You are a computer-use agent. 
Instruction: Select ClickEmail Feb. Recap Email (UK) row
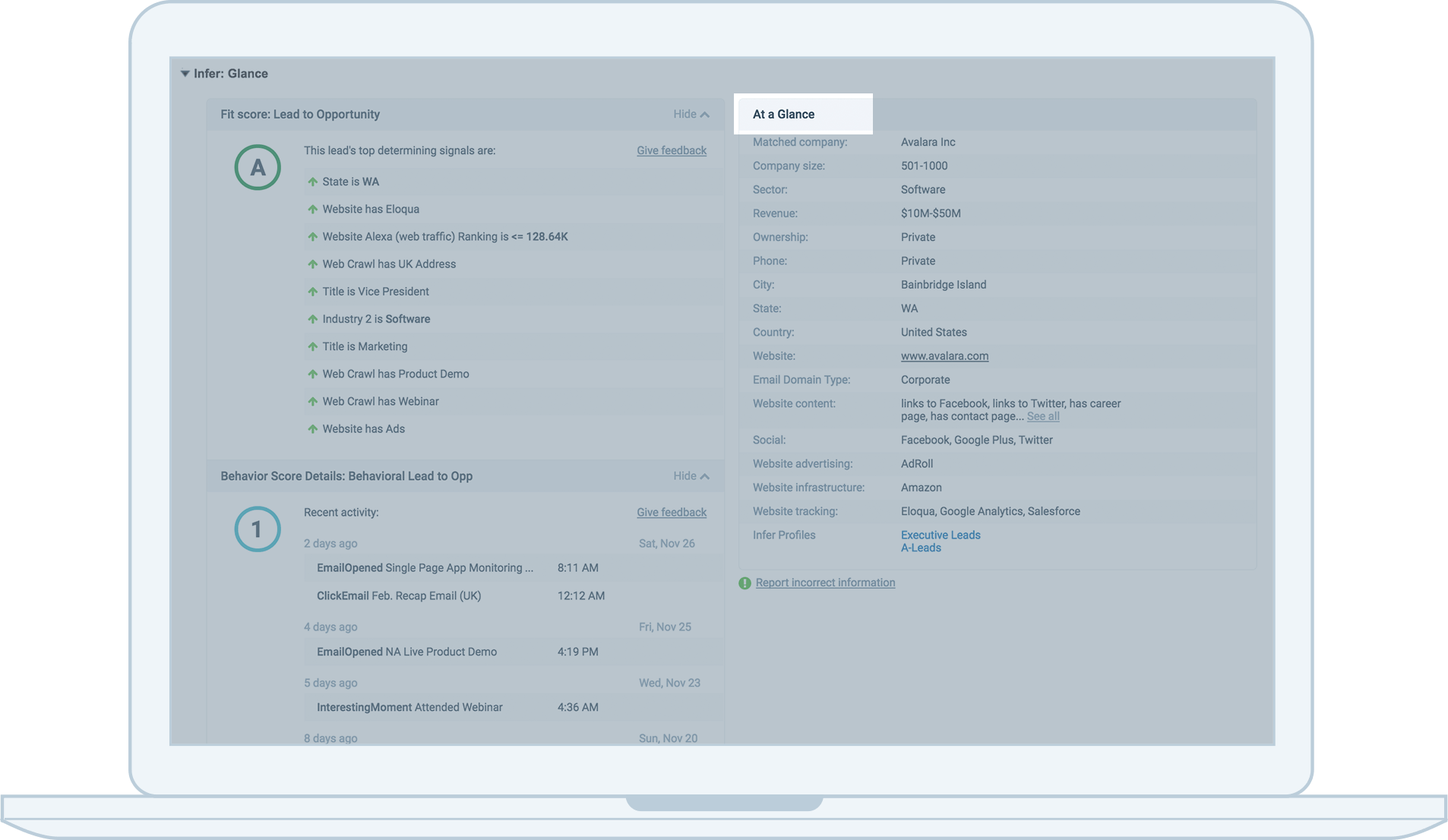pos(514,596)
